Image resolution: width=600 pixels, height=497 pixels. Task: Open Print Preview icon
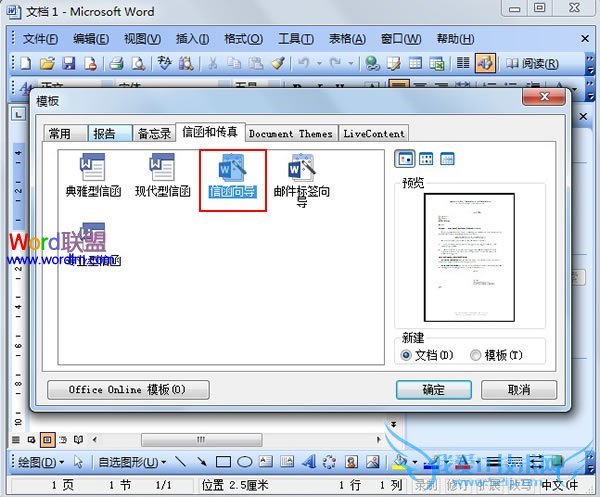tap(138, 63)
